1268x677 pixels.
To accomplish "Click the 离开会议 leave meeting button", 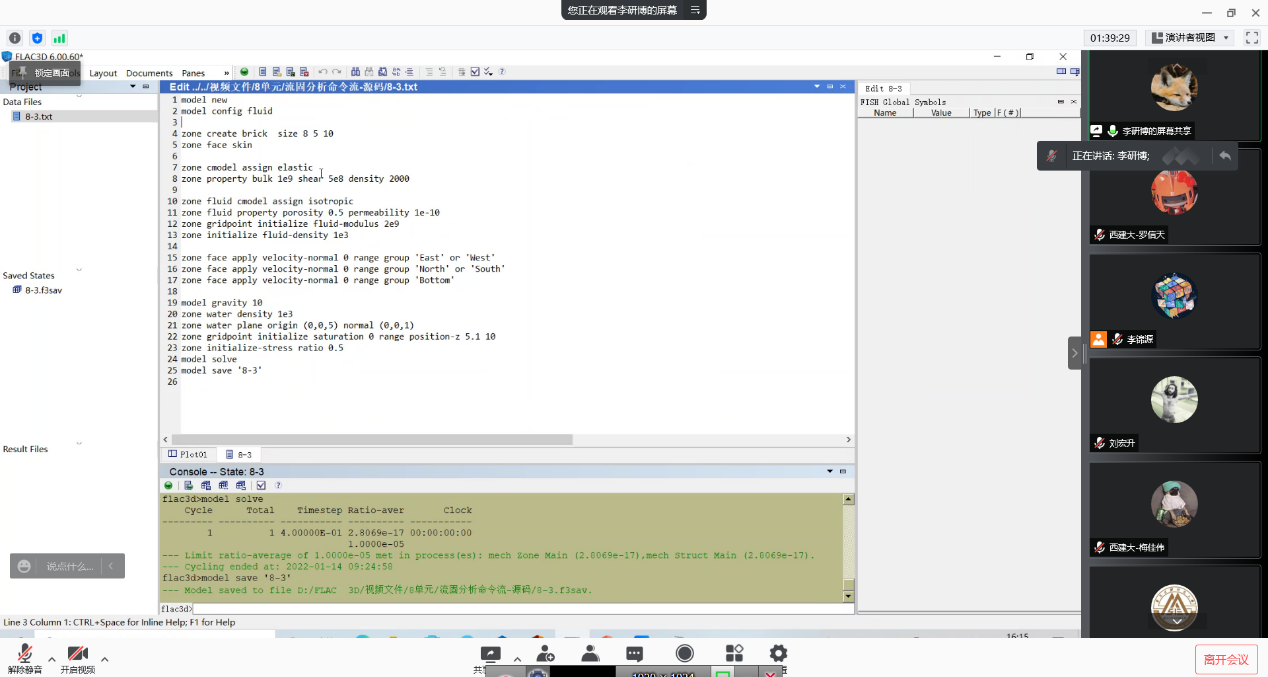I will (1226, 659).
